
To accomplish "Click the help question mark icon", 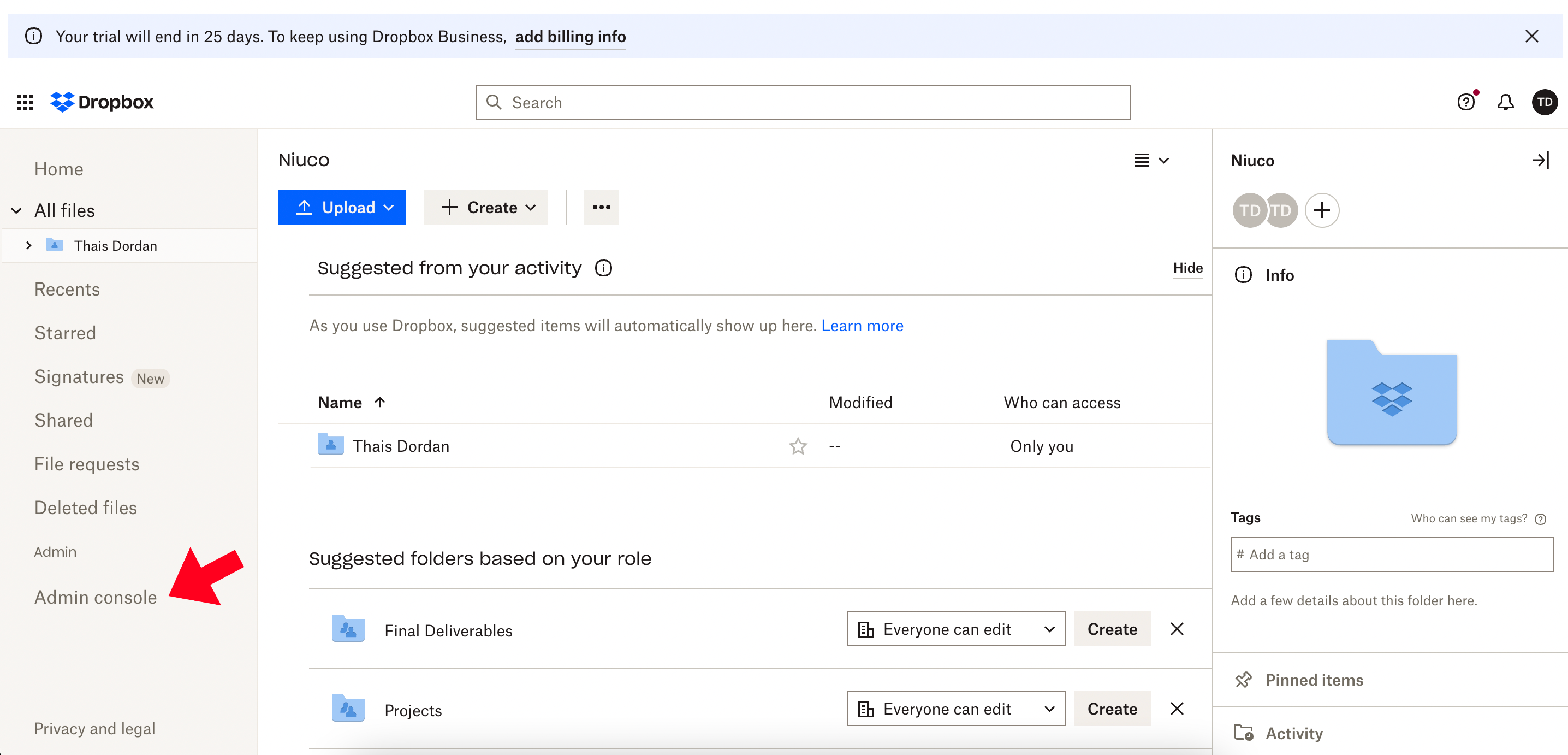I will [1466, 102].
